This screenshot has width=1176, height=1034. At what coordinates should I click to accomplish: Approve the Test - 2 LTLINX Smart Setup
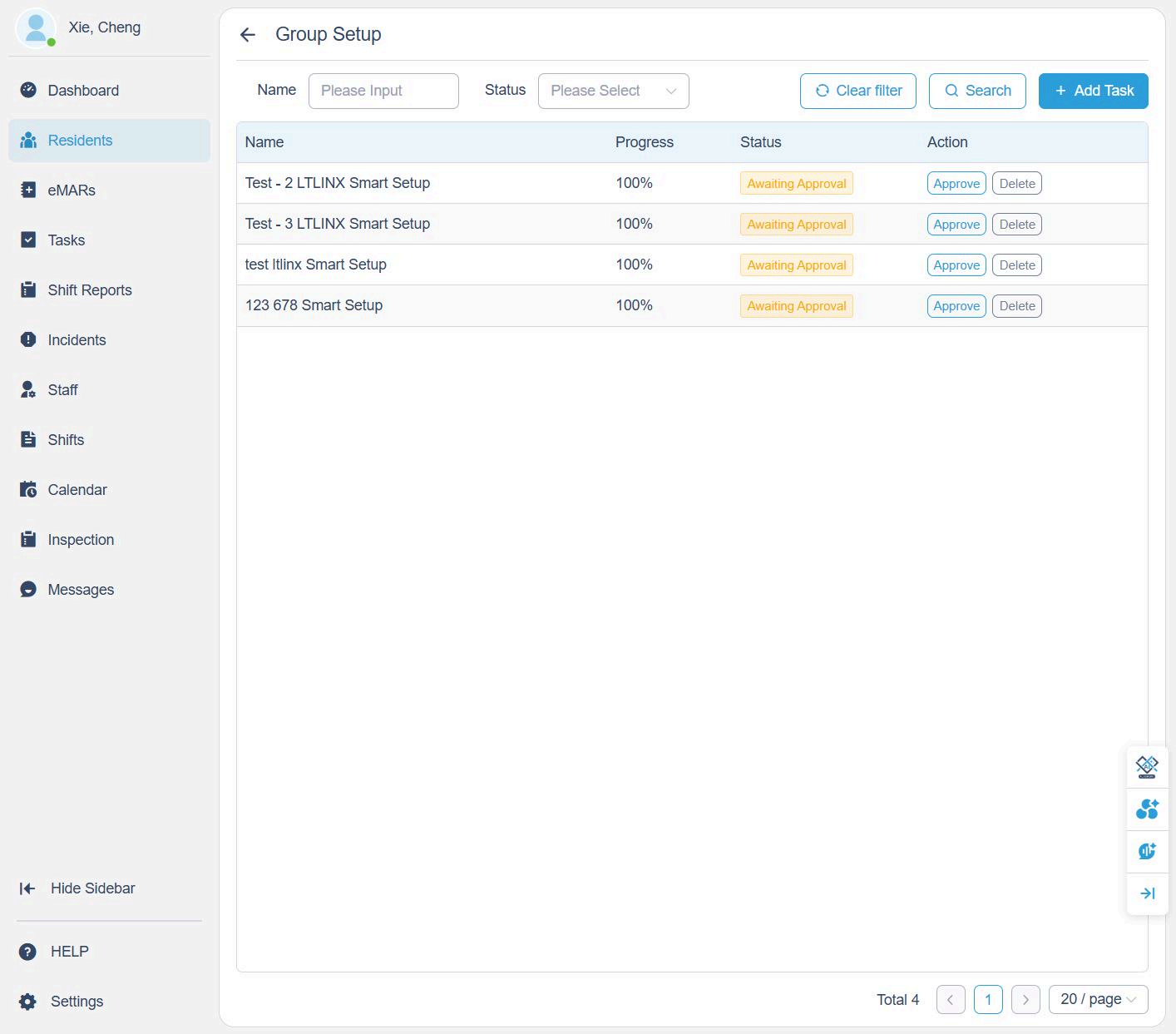tap(956, 184)
